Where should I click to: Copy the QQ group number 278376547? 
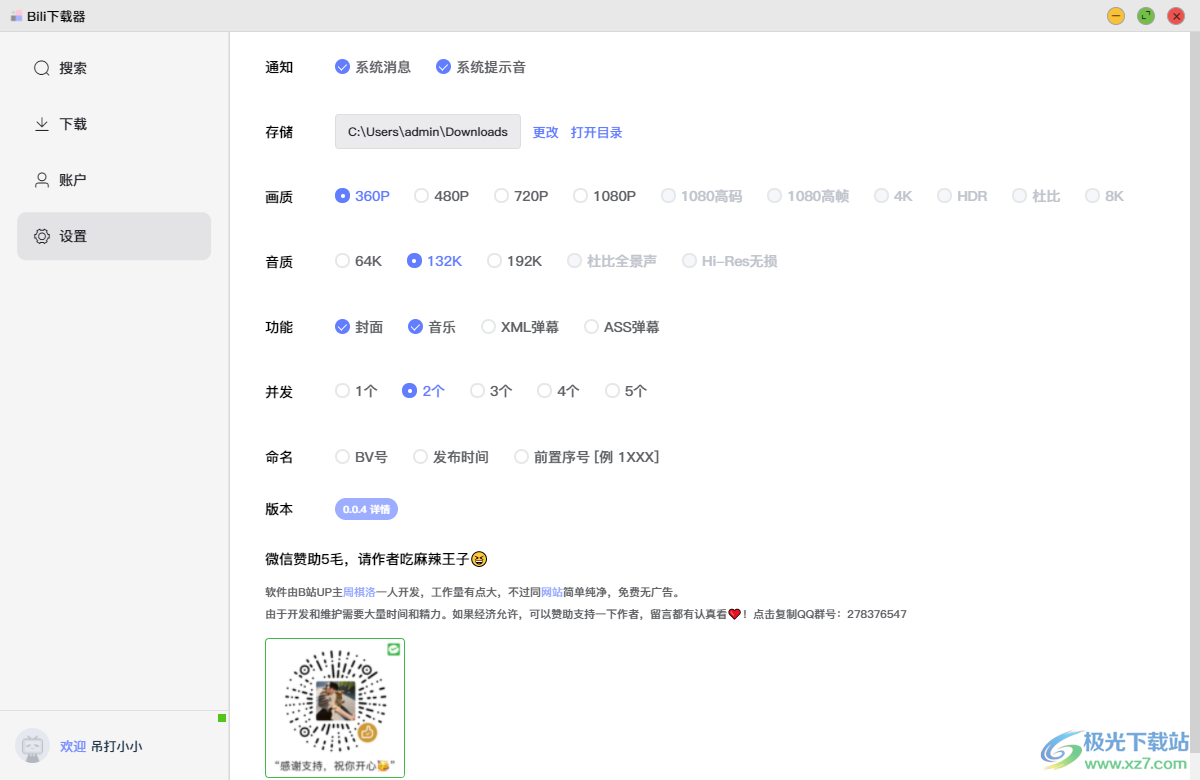coord(878,614)
